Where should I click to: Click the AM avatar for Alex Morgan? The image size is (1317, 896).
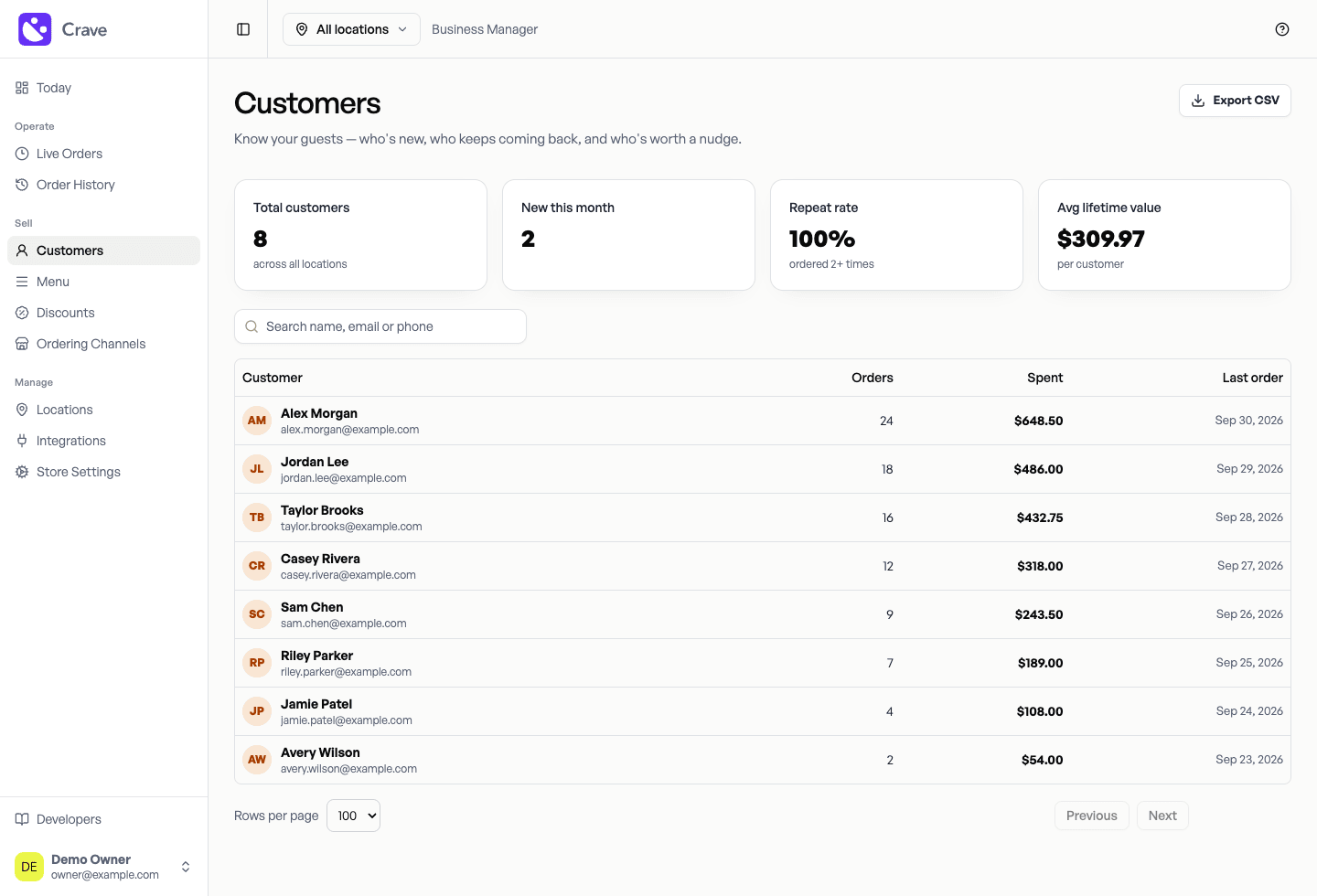pos(257,421)
